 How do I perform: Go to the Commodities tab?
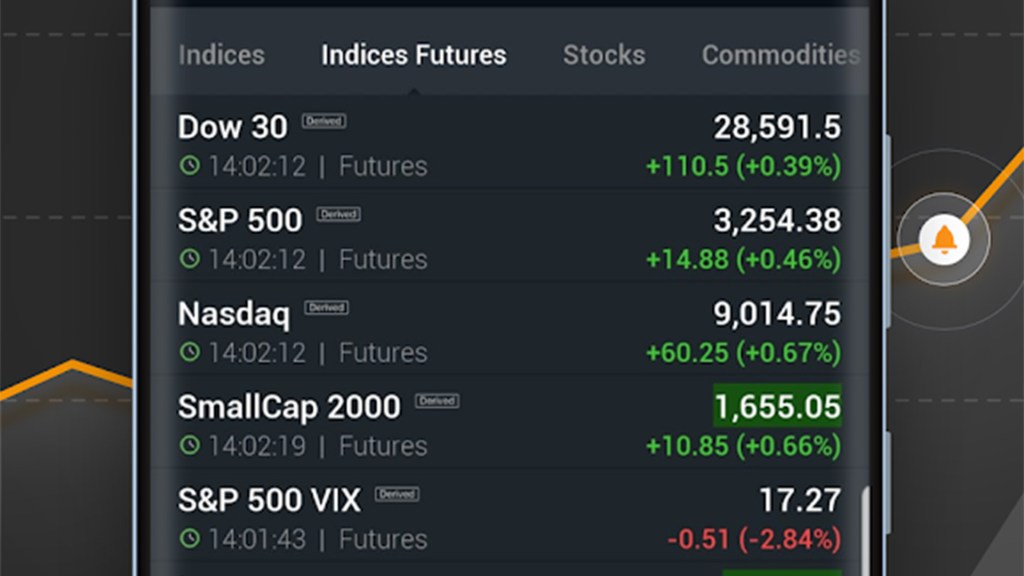pos(780,55)
